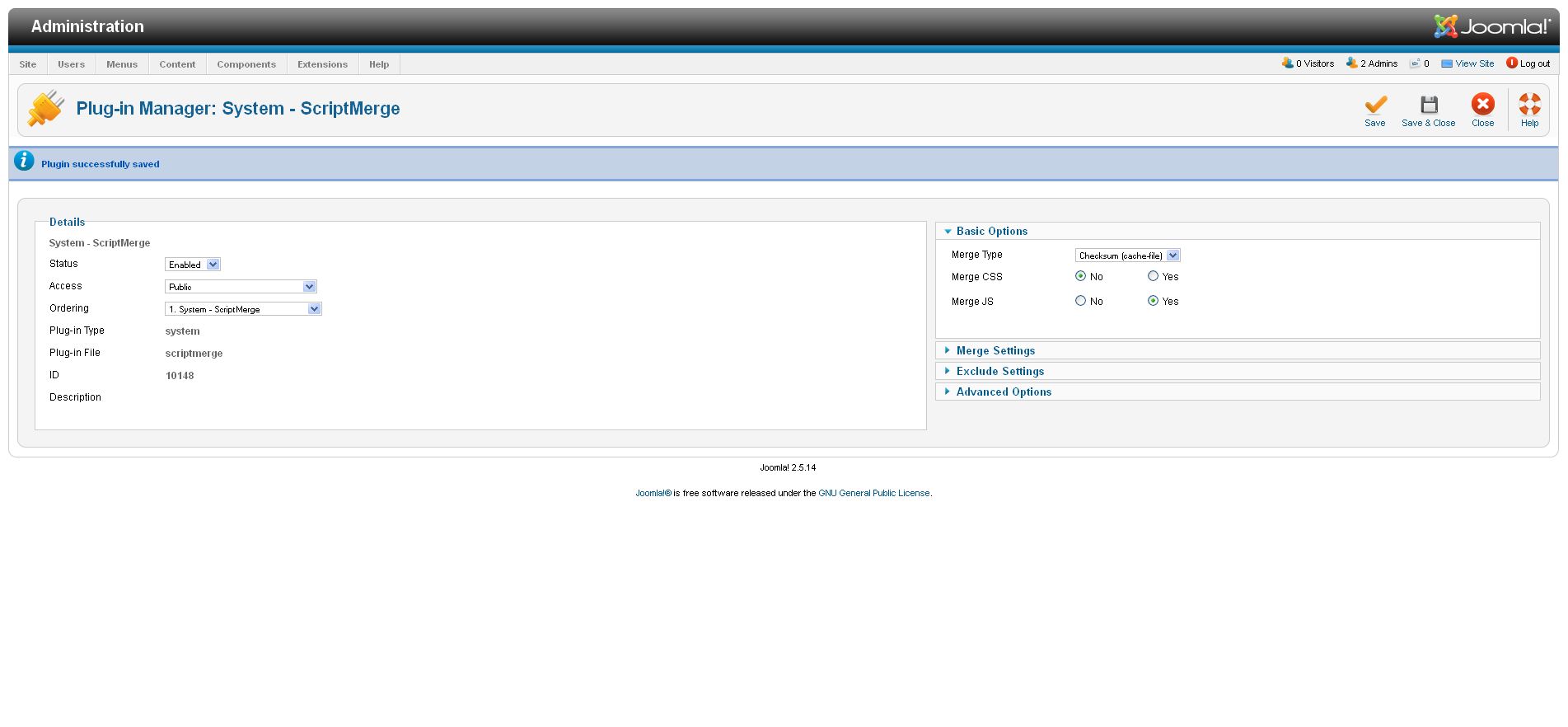The height and width of the screenshot is (727, 1568).
Task: Set Merge JS to No
Action: pos(1080,301)
